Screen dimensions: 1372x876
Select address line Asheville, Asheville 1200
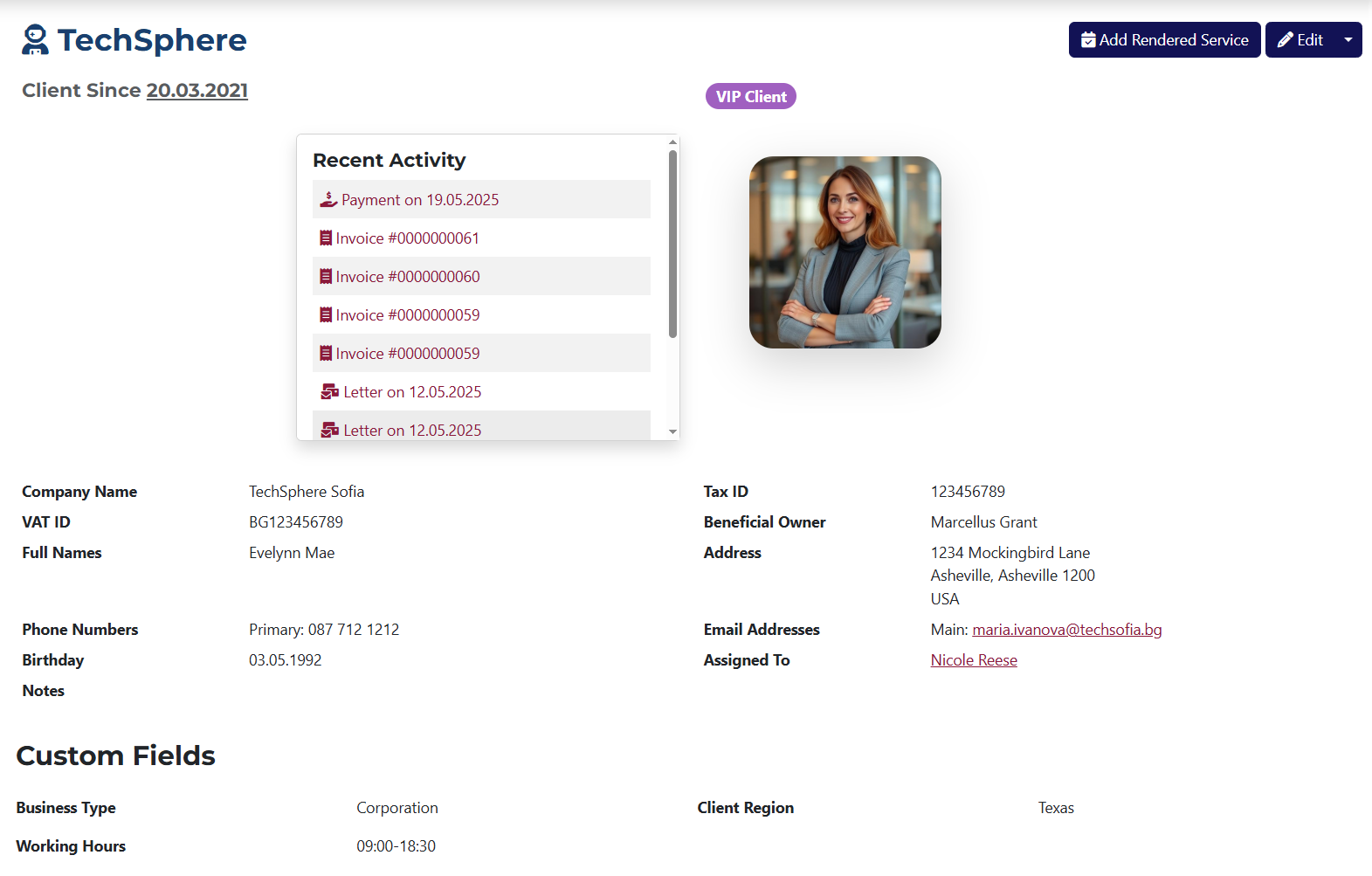pyautogui.click(x=1013, y=576)
